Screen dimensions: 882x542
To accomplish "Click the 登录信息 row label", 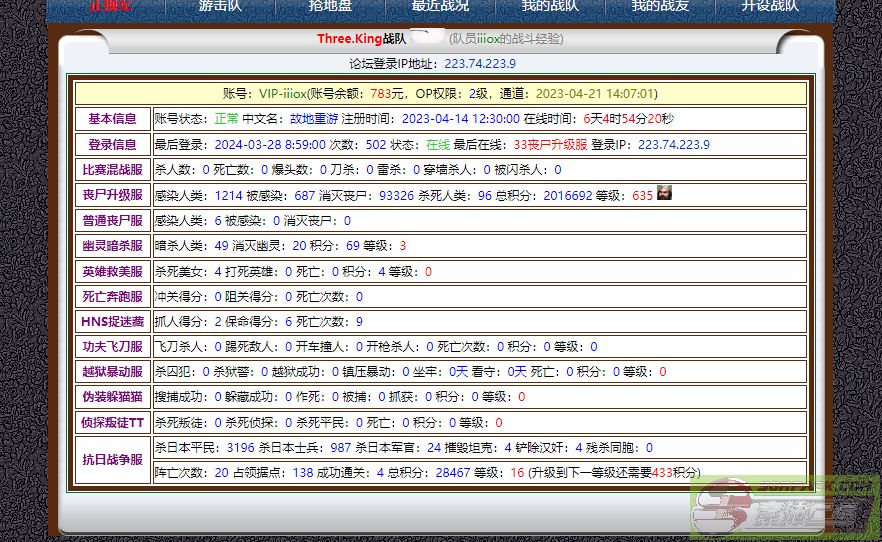I will point(112,145).
